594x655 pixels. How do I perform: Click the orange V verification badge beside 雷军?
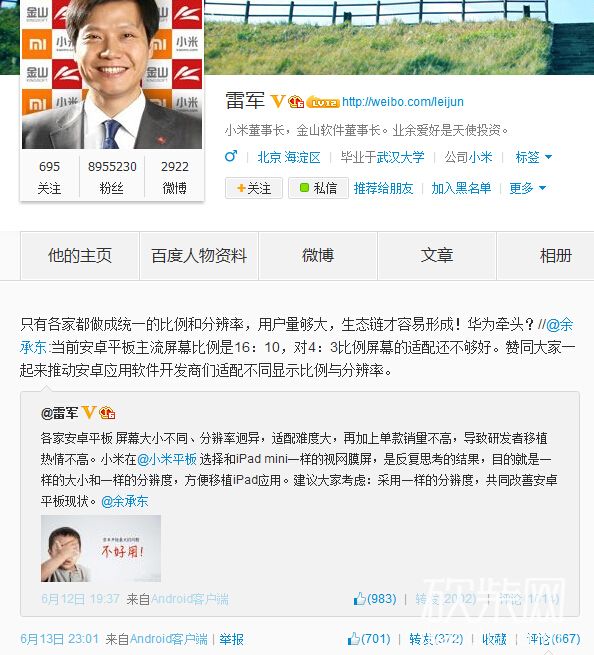click(x=278, y=101)
